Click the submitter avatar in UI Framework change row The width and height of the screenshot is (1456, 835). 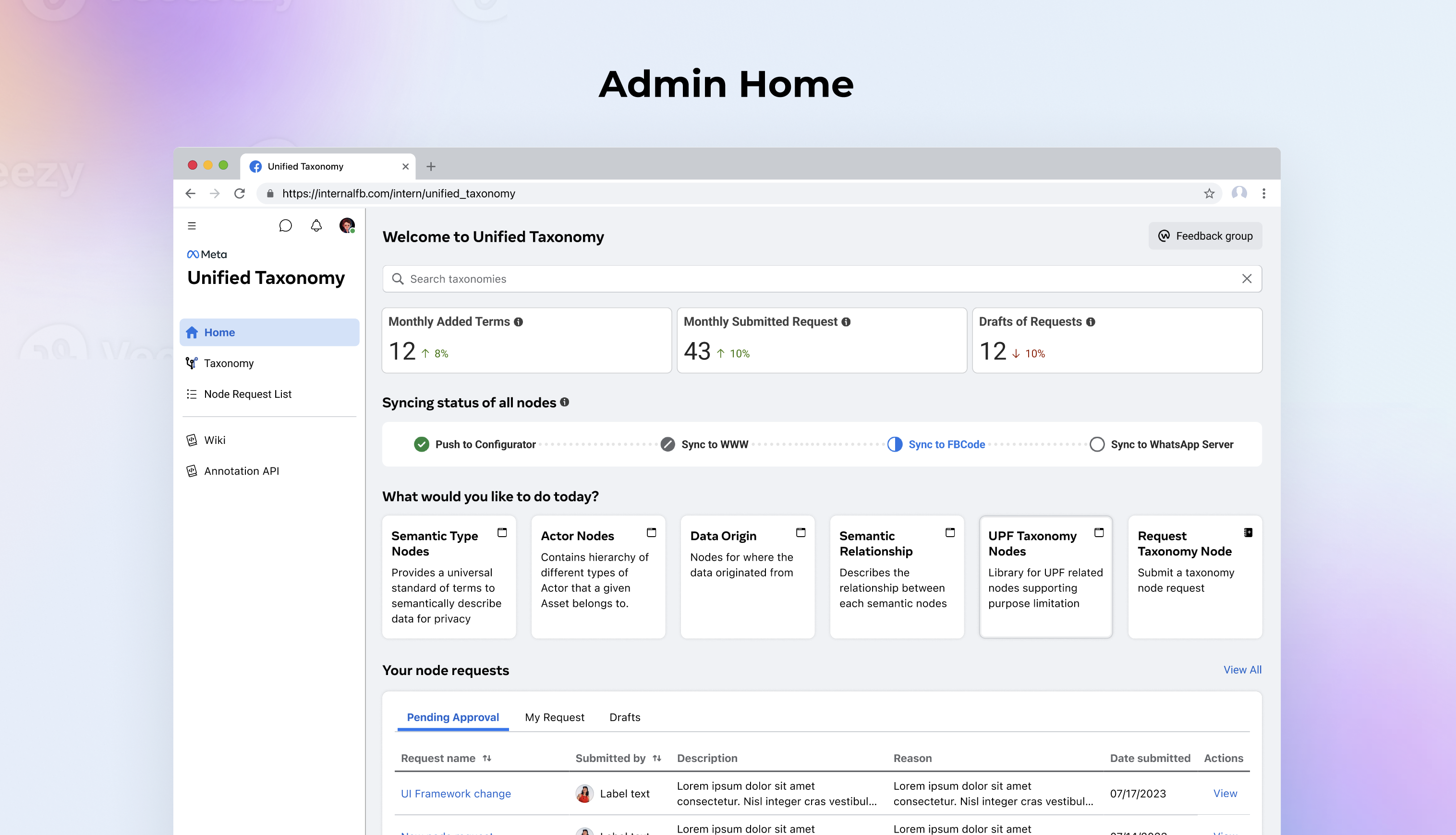click(584, 794)
